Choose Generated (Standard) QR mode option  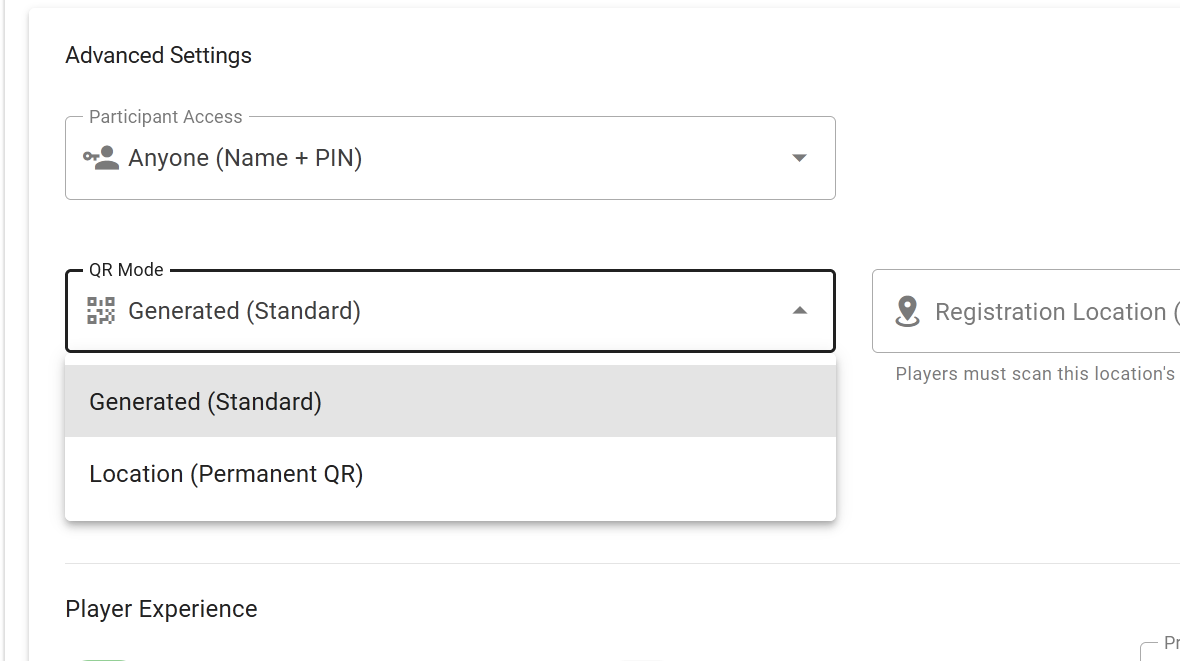click(206, 401)
